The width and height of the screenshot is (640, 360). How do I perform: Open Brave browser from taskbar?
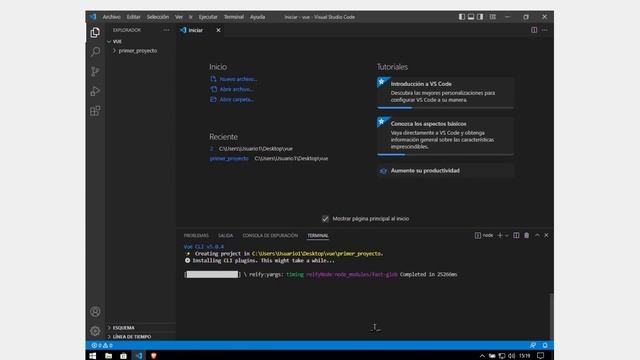153,356
